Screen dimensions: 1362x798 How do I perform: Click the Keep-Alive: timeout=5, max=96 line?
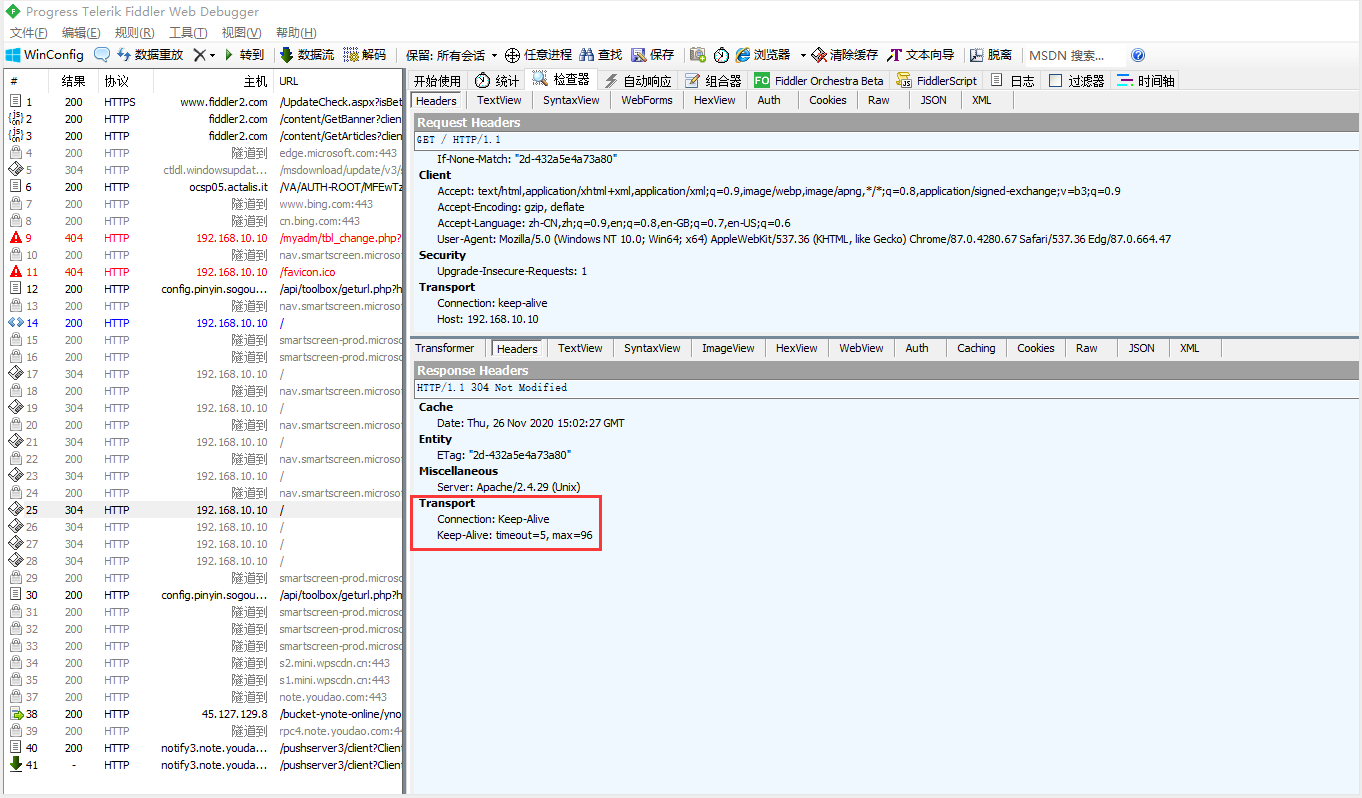(514, 535)
